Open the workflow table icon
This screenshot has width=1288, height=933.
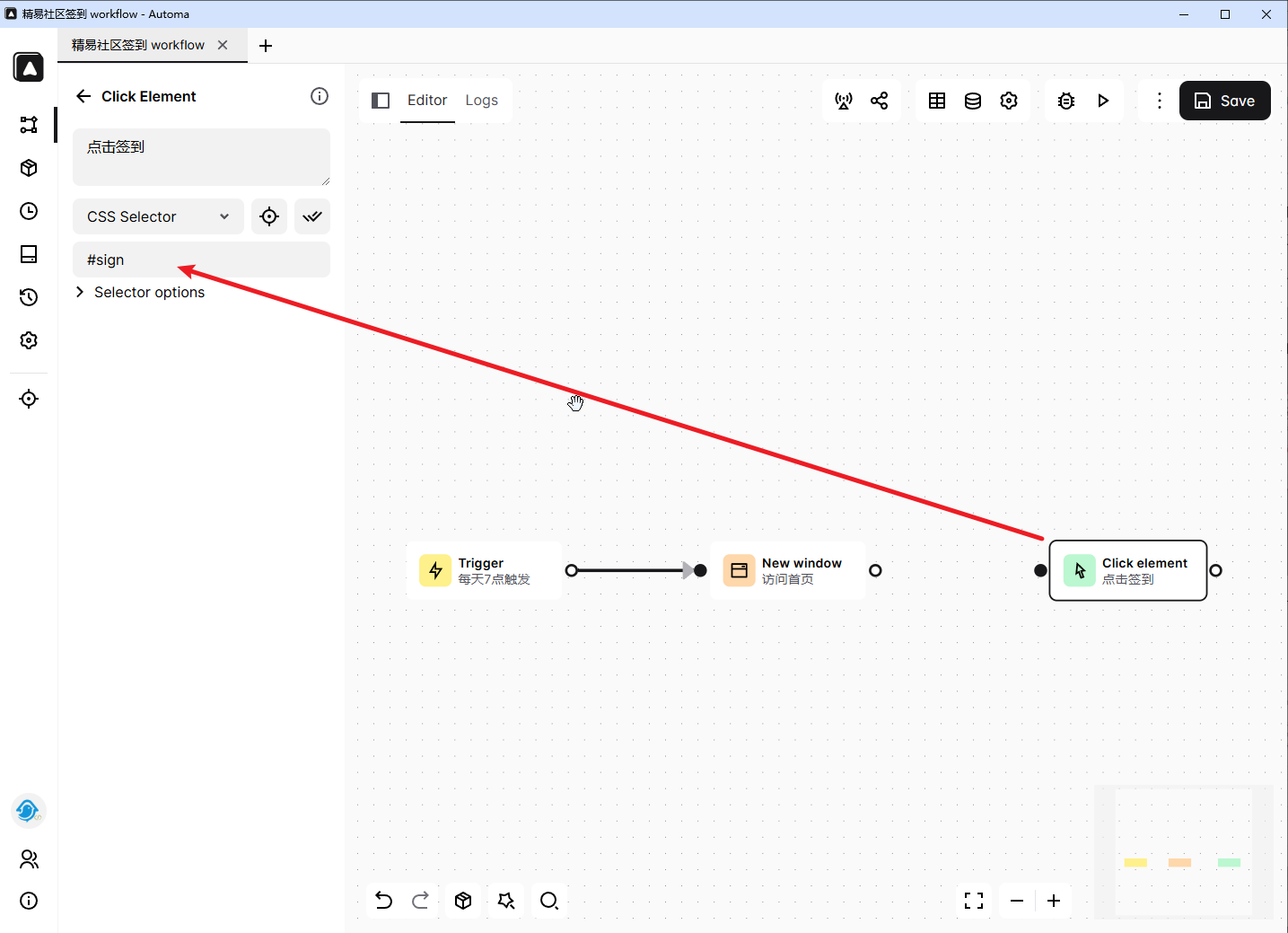(x=937, y=101)
